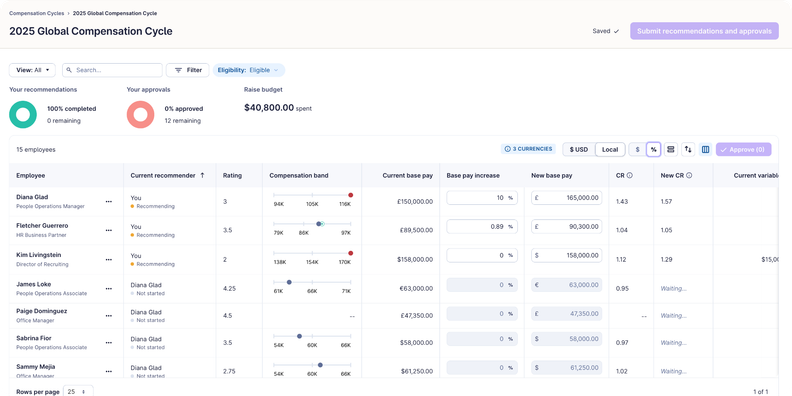Viewport: 792px width, 396px height.
Task: Edit Diana Glad's new base pay field
Action: 566,198
